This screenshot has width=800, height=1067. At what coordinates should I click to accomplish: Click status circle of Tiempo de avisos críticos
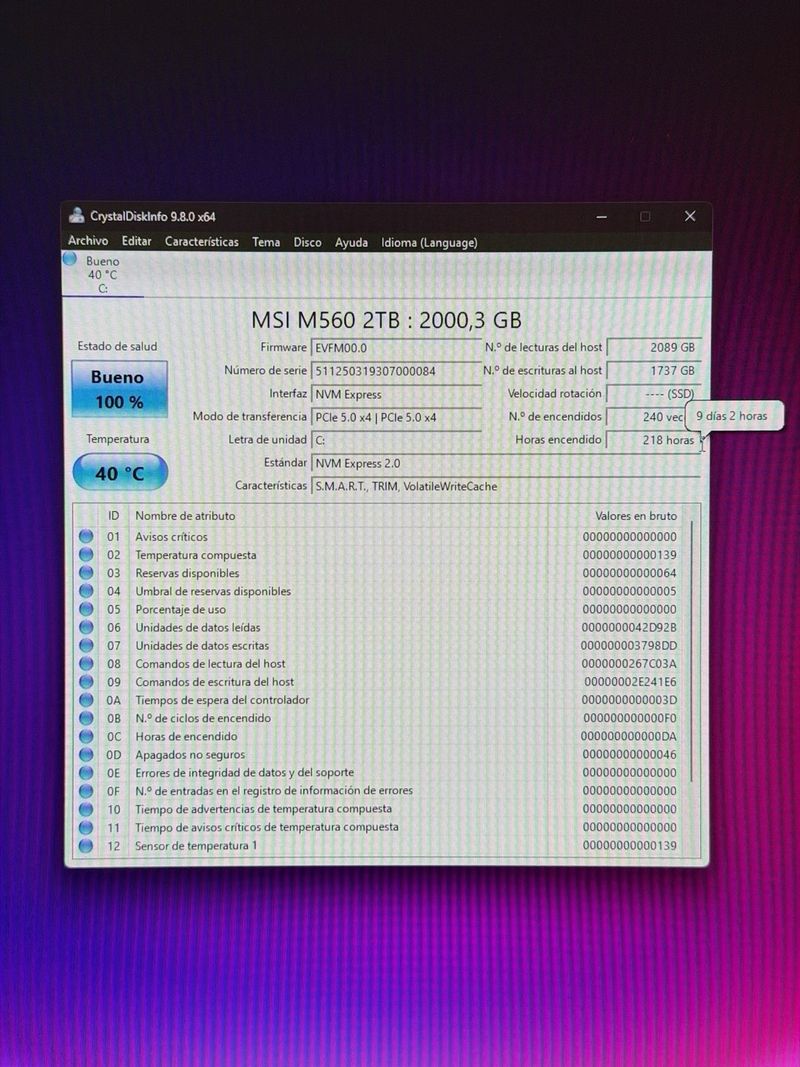point(86,827)
